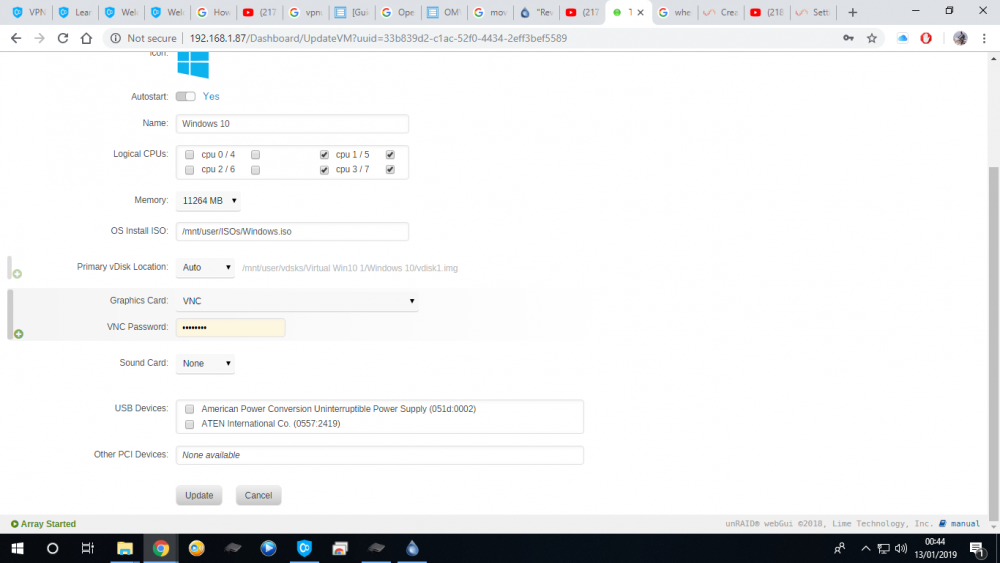Open a new browser tab
Viewport: 1000px width, 563px height.
(852, 12)
